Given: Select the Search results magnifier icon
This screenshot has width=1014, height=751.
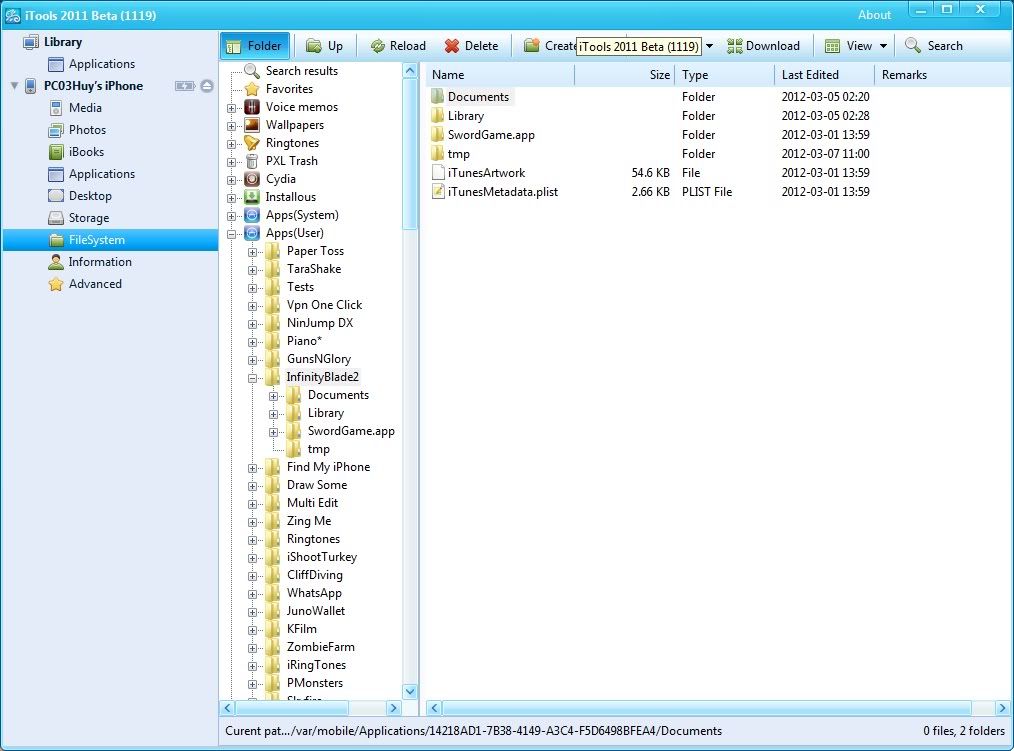Looking at the screenshot, I should point(252,71).
